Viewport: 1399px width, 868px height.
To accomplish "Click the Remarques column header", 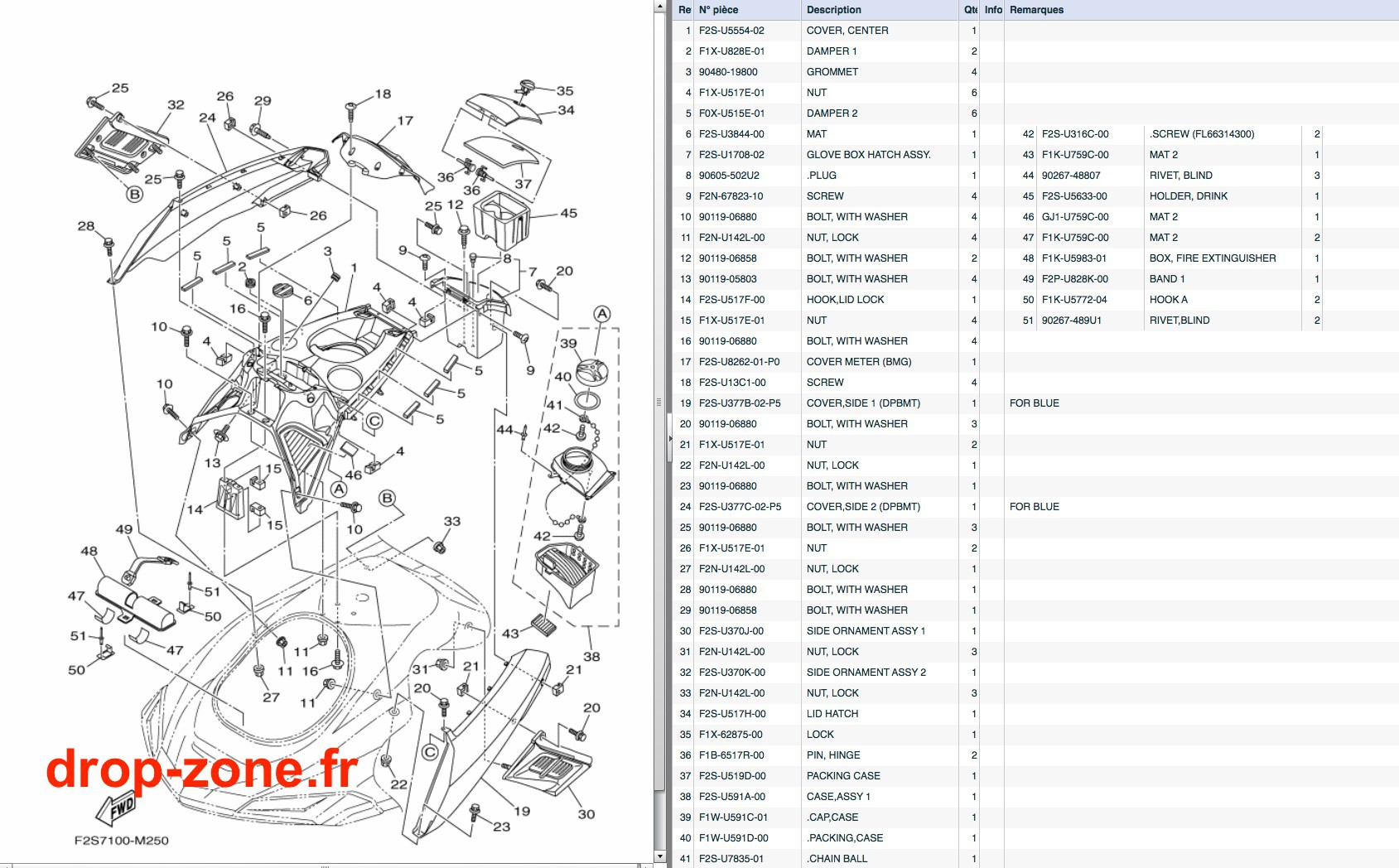I will [x=1201, y=10].
